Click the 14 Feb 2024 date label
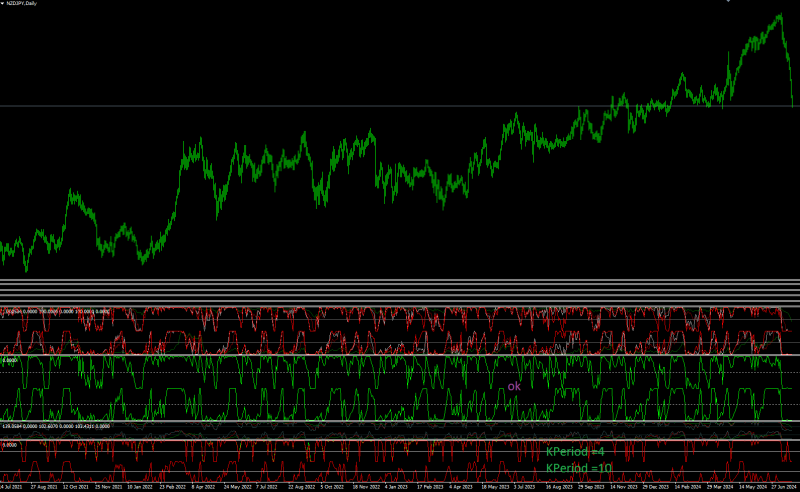The width and height of the screenshot is (800, 492). point(688,487)
